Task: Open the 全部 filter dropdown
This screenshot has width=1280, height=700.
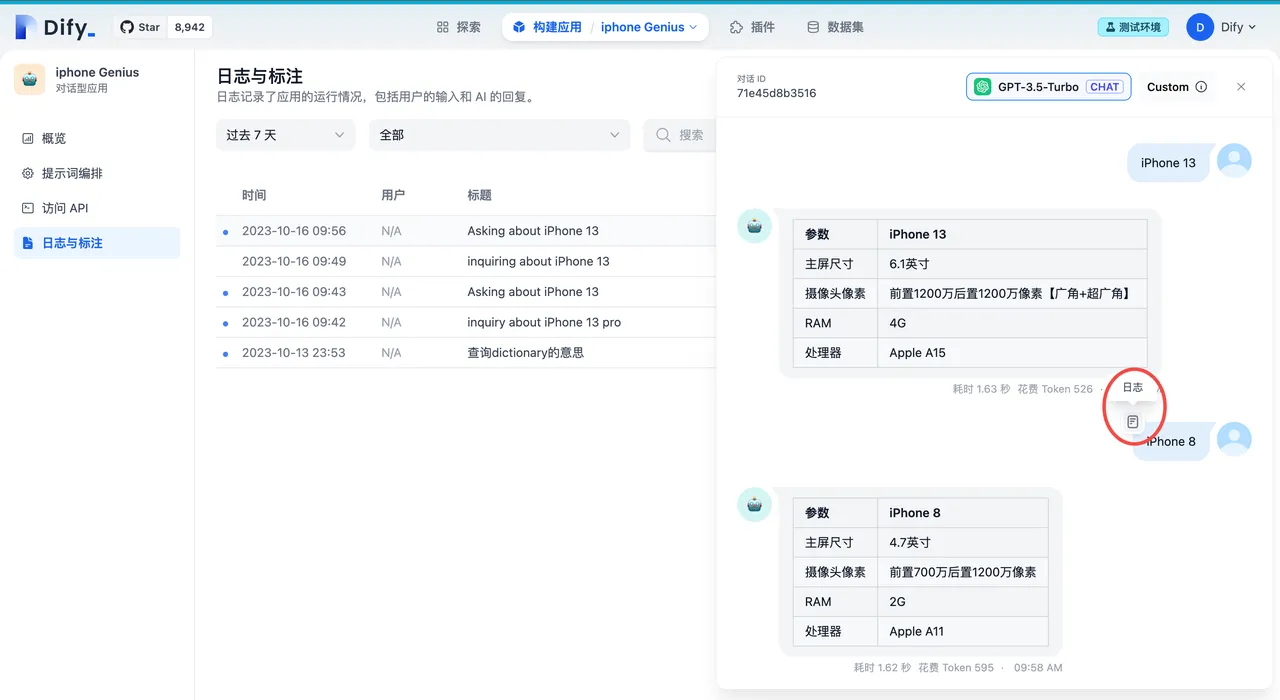Action: (499, 135)
